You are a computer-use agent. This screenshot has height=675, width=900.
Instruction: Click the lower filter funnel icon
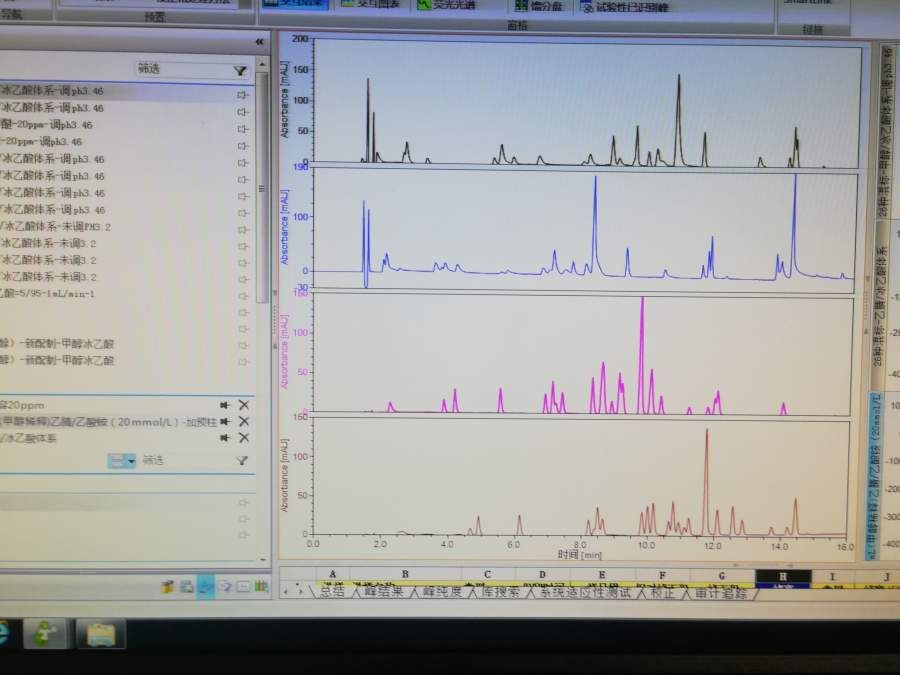click(x=240, y=461)
